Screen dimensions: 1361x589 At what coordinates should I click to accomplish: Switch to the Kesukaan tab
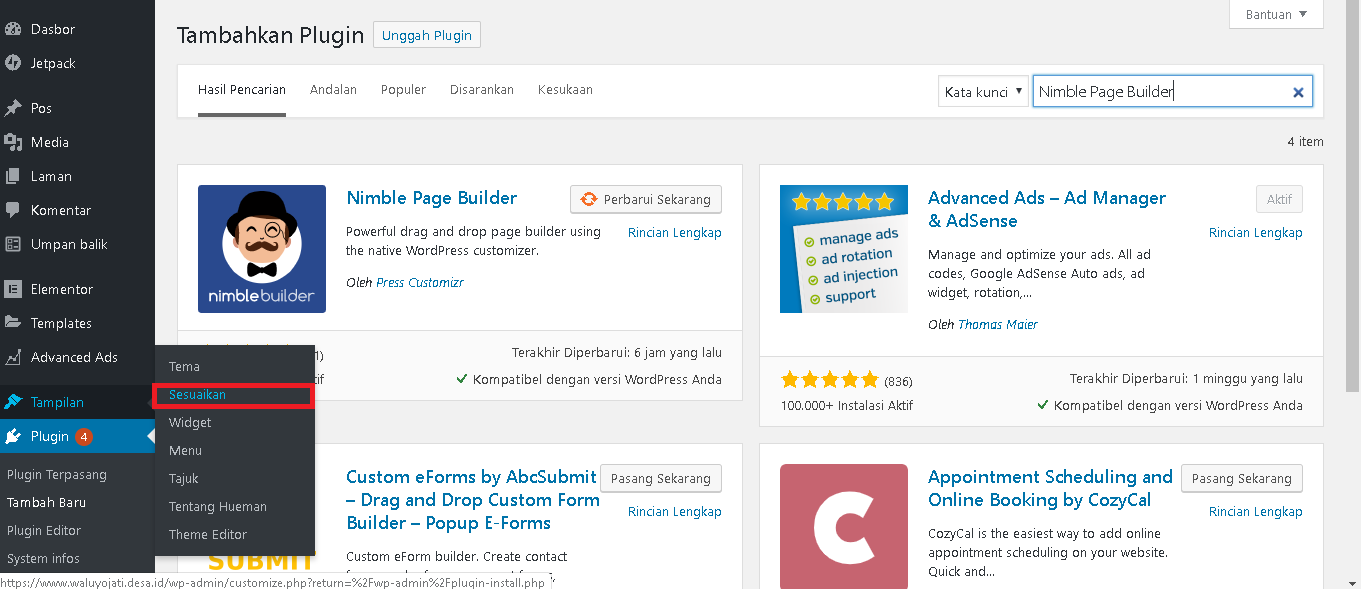[565, 90]
